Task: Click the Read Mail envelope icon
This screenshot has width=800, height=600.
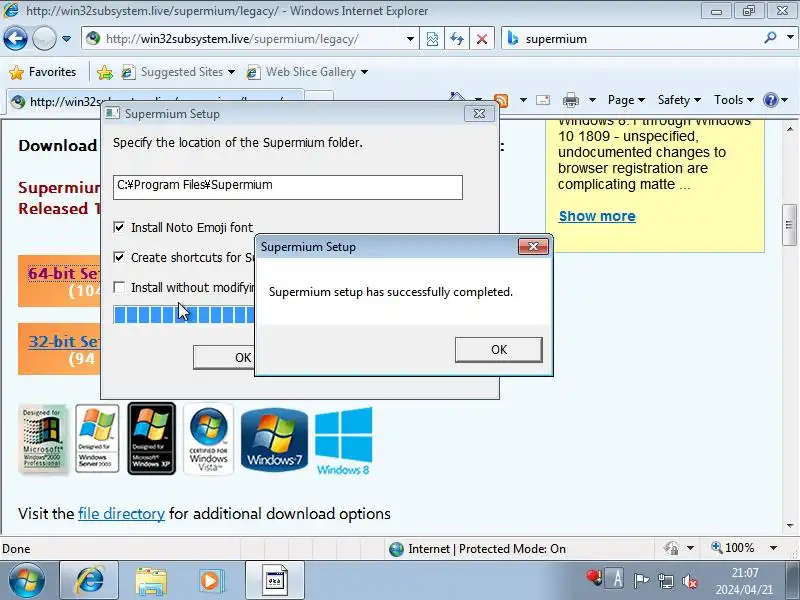Action: pos(543,100)
